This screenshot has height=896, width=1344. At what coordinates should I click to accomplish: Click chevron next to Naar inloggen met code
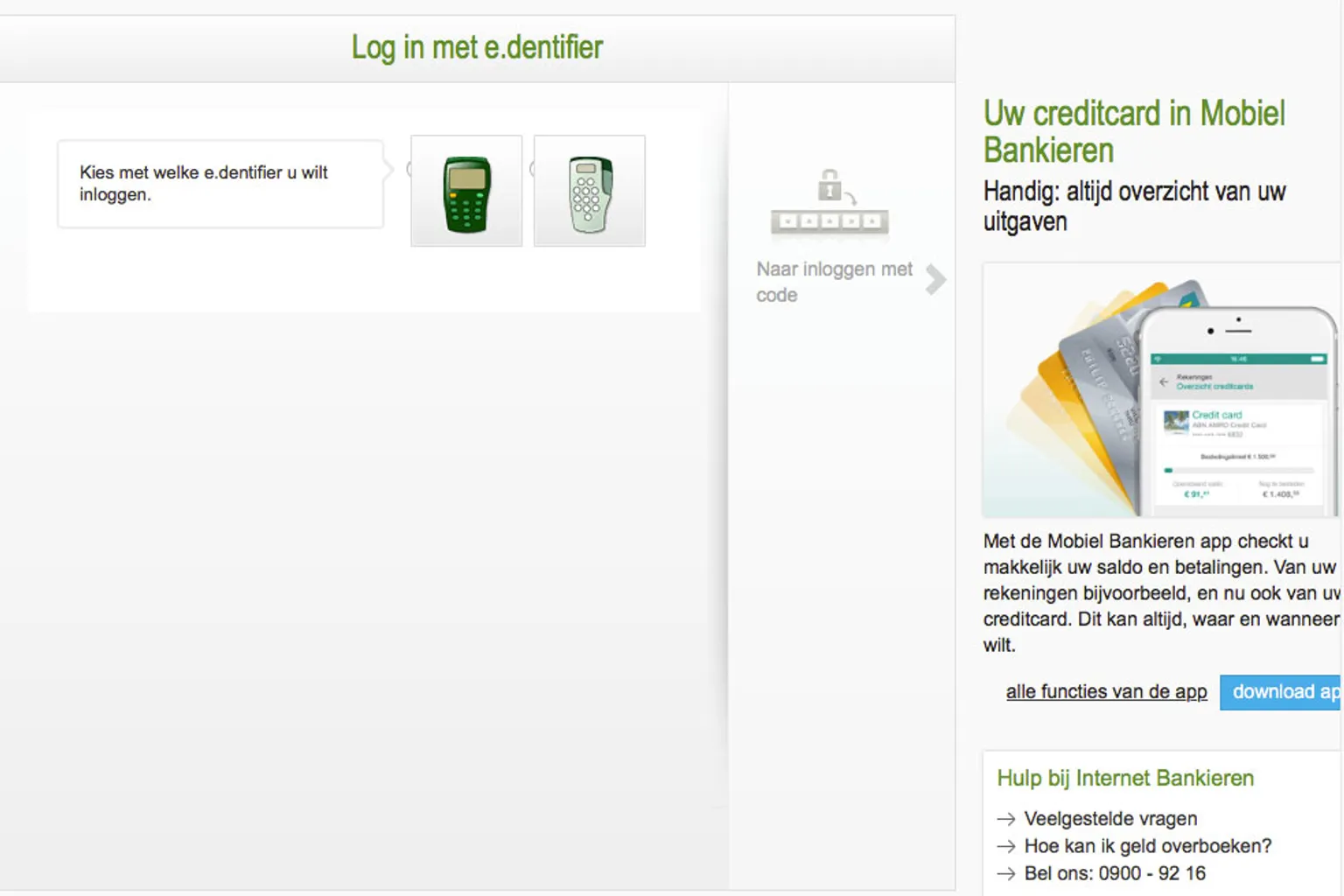[x=935, y=280]
